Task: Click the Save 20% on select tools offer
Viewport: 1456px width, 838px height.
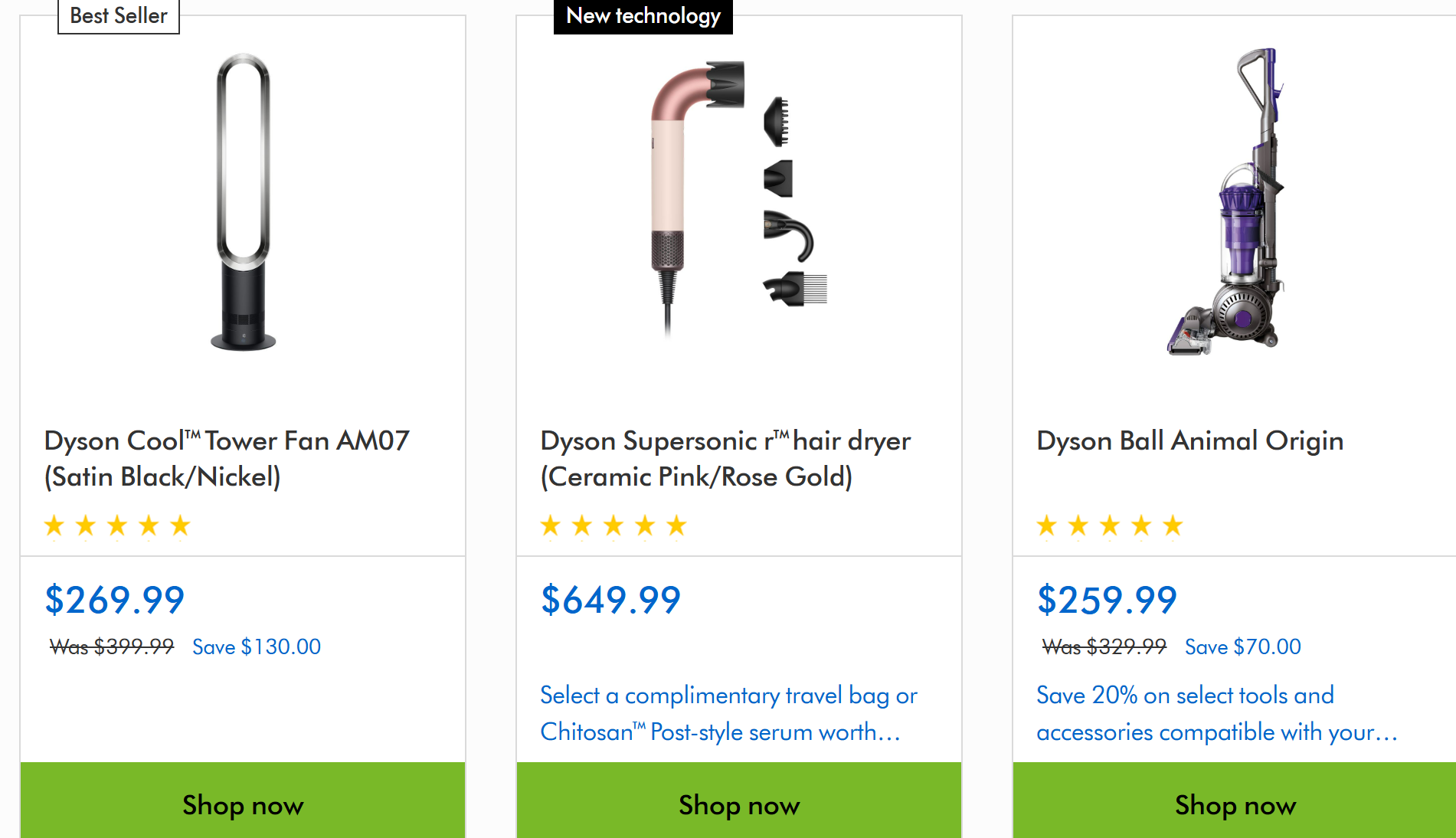Action: click(x=1216, y=713)
